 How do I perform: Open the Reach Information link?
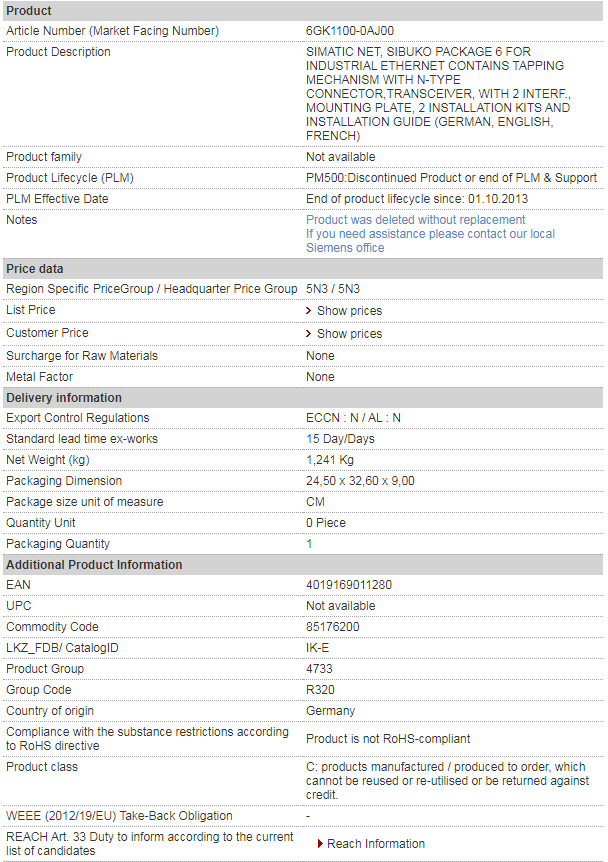click(375, 844)
